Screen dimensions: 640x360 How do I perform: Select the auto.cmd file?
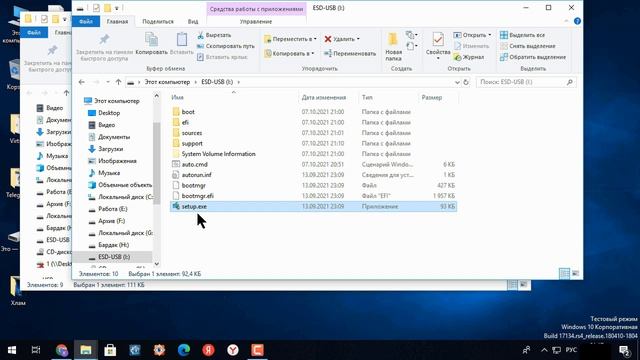[195, 164]
